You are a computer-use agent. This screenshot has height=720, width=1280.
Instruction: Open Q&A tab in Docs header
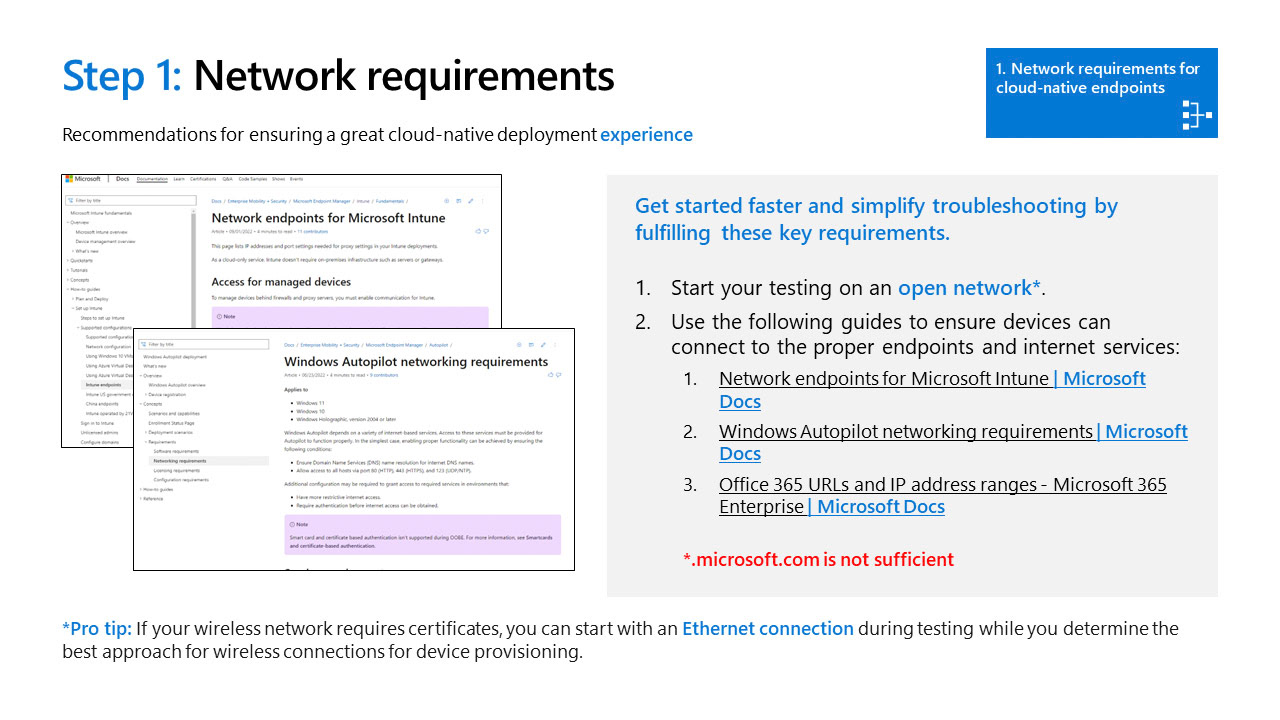coord(227,179)
